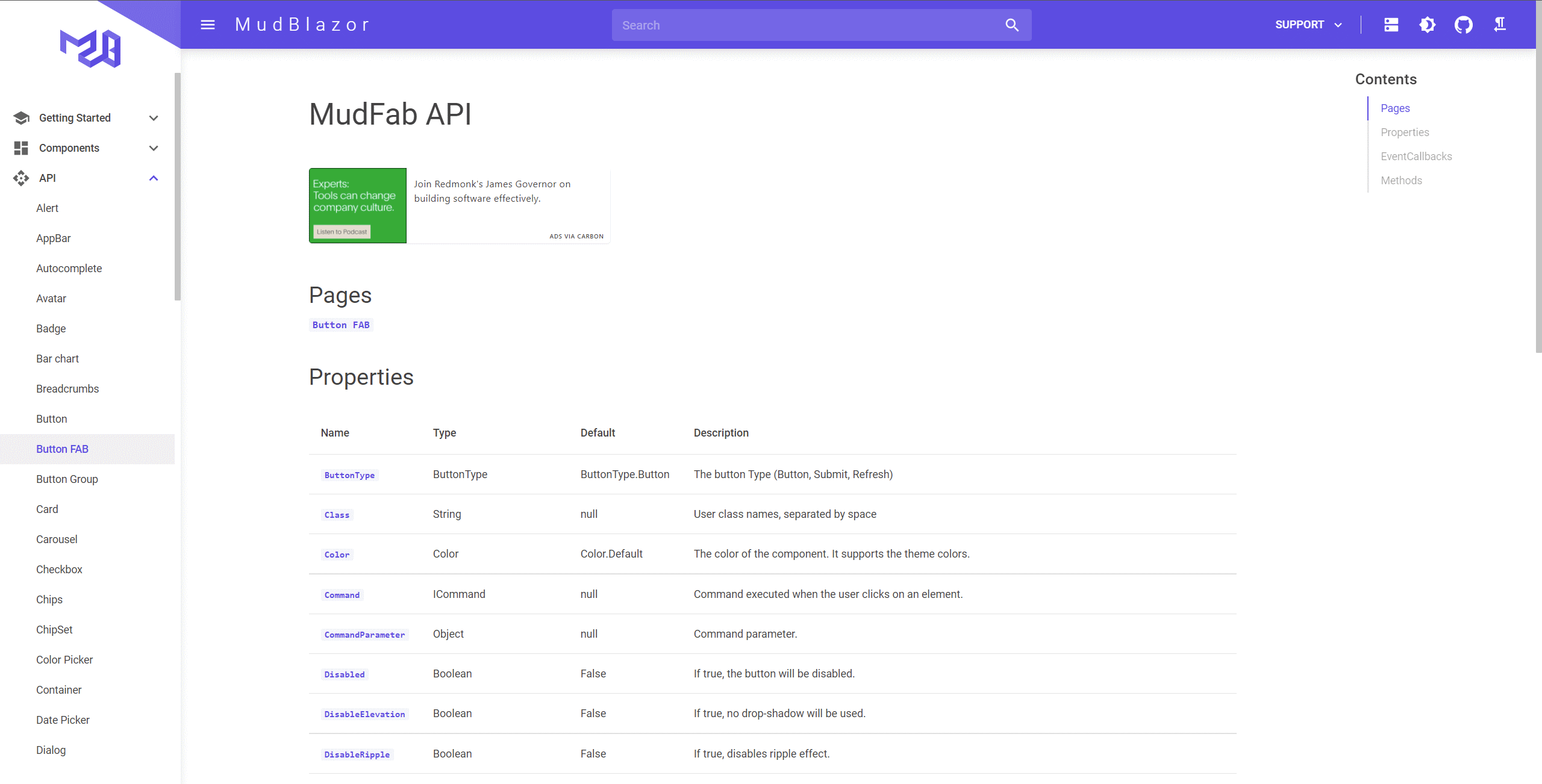This screenshot has height=784, width=1542.
Task: Open the MudBlazor GitHub repository
Action: click(1464, 25)
